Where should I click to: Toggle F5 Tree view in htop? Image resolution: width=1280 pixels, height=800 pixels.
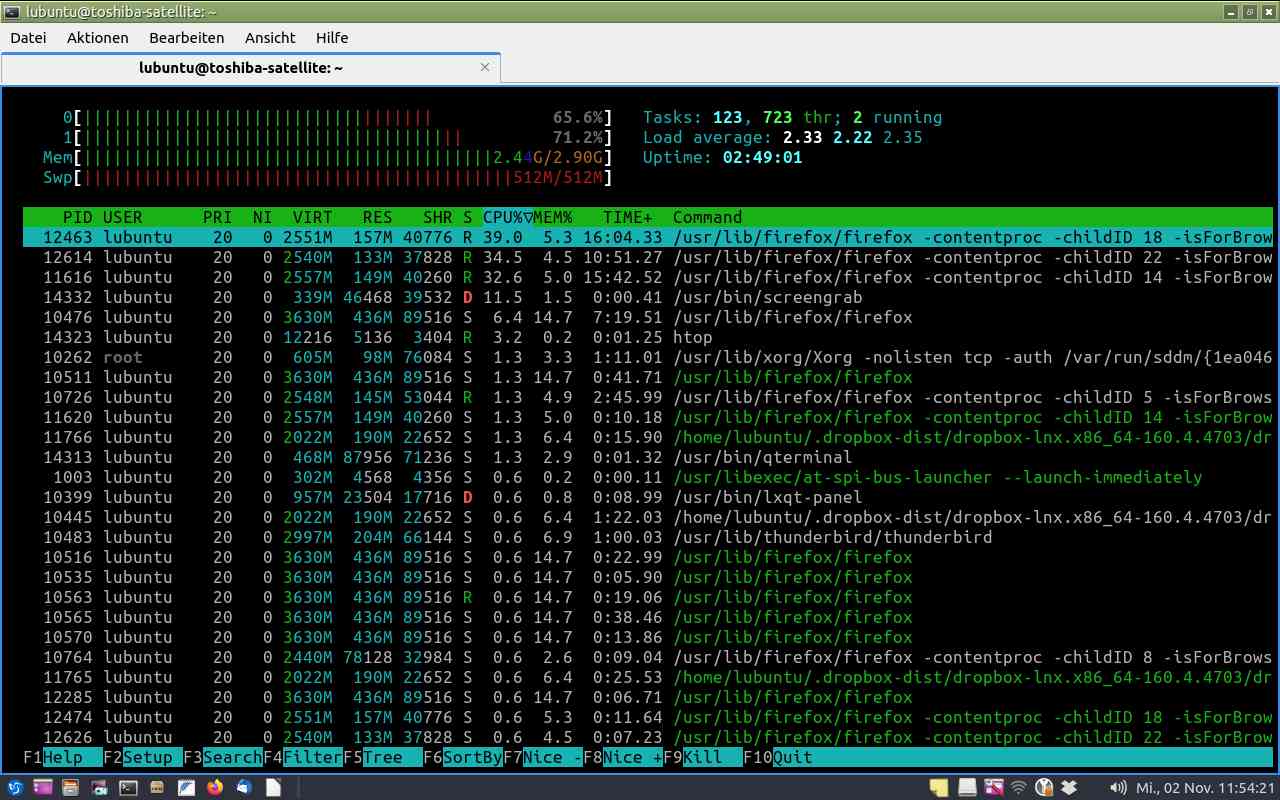coord(383,757)
